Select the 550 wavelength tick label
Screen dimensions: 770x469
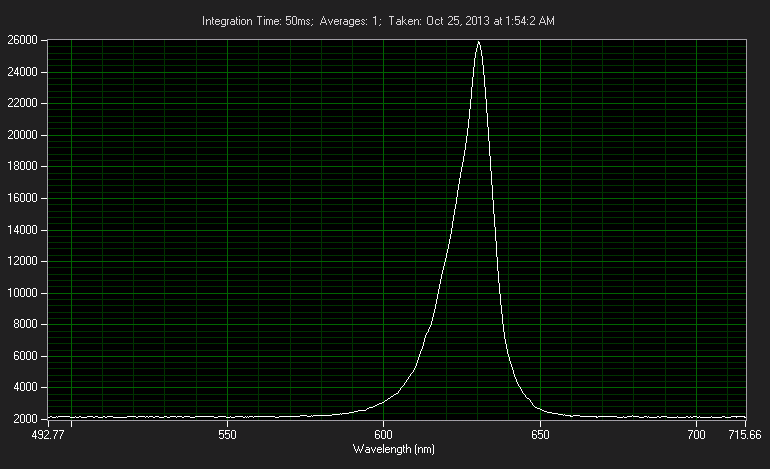227,437
